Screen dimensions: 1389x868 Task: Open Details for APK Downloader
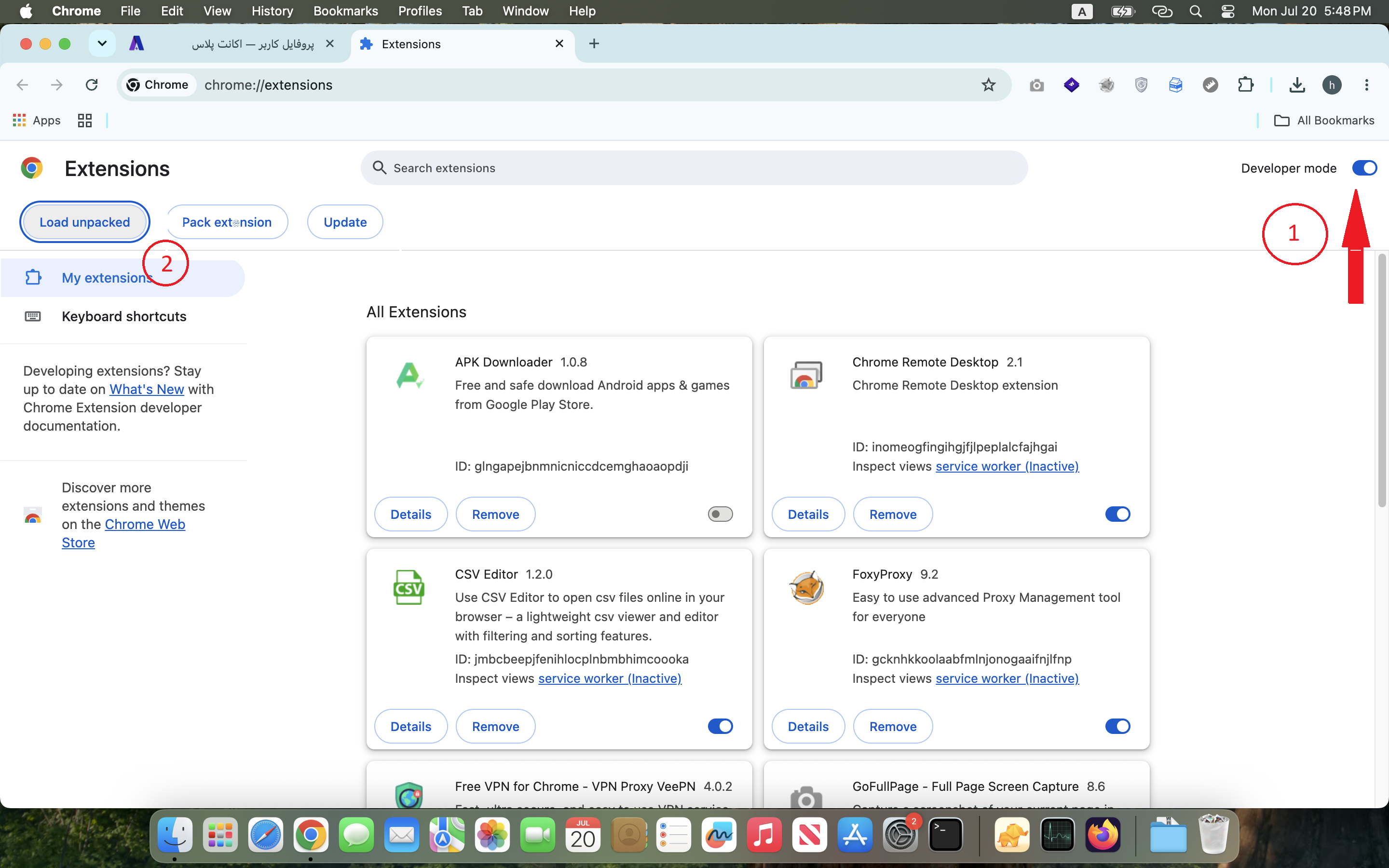(411, 515)
